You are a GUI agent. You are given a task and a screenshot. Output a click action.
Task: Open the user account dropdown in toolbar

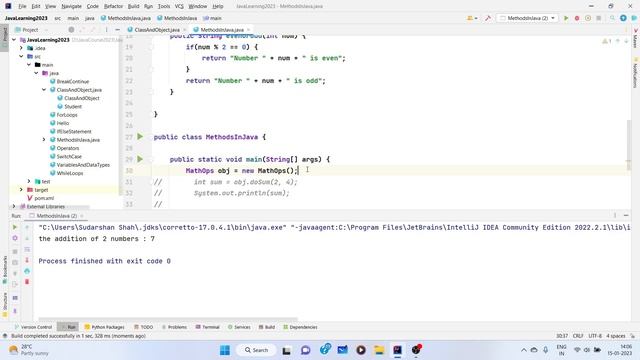[472, 18]
